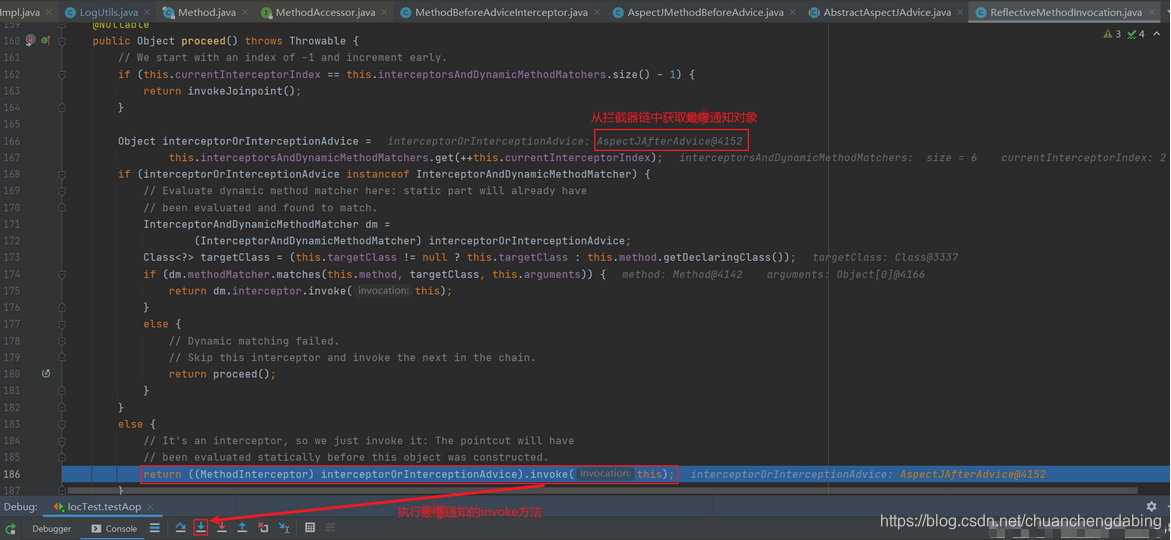
Task: Close the ReflectiveMethodInvocation.java tab
Action: click(1152, 13)
